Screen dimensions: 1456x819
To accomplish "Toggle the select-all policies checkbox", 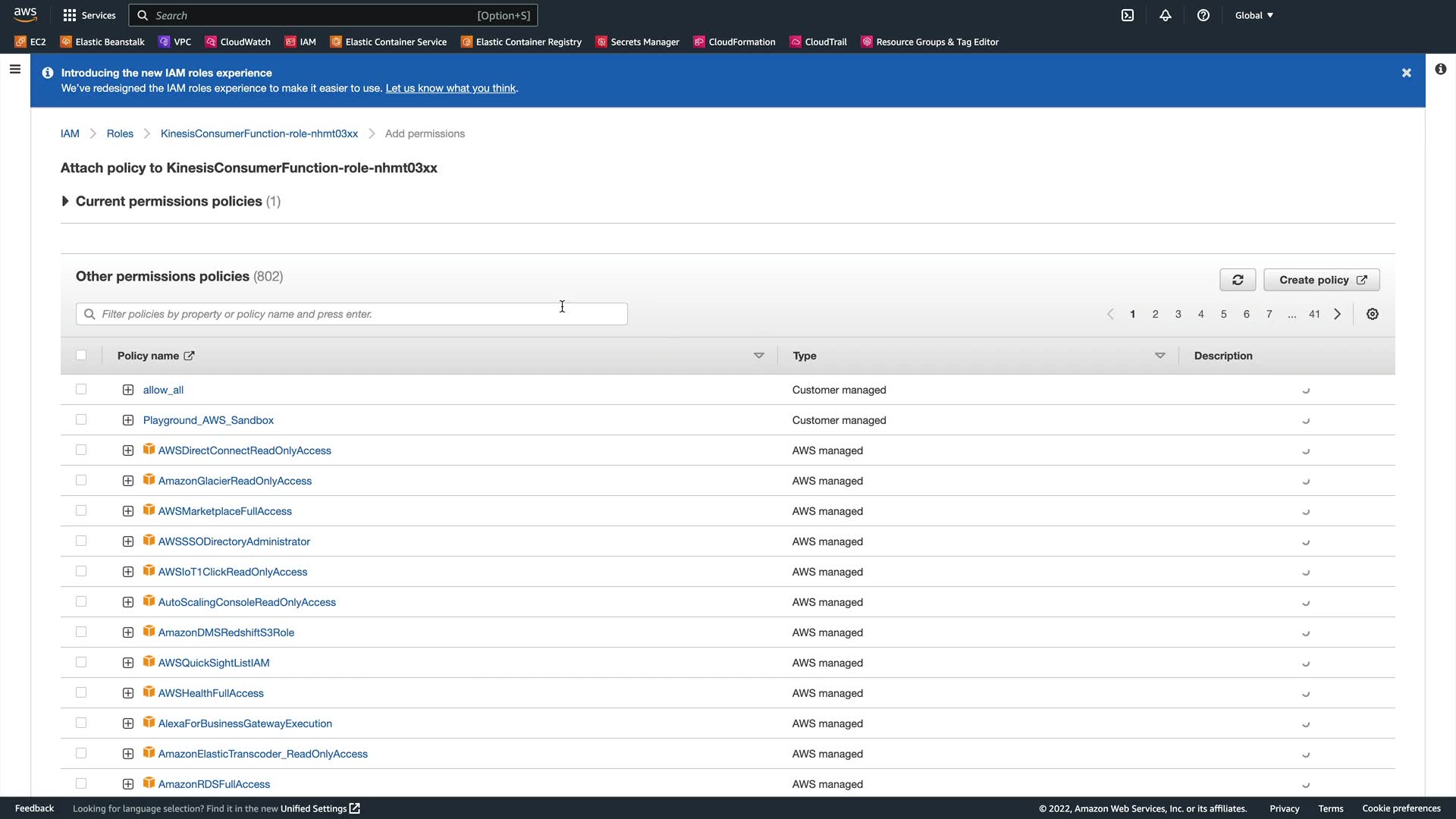I will point(81,355).
